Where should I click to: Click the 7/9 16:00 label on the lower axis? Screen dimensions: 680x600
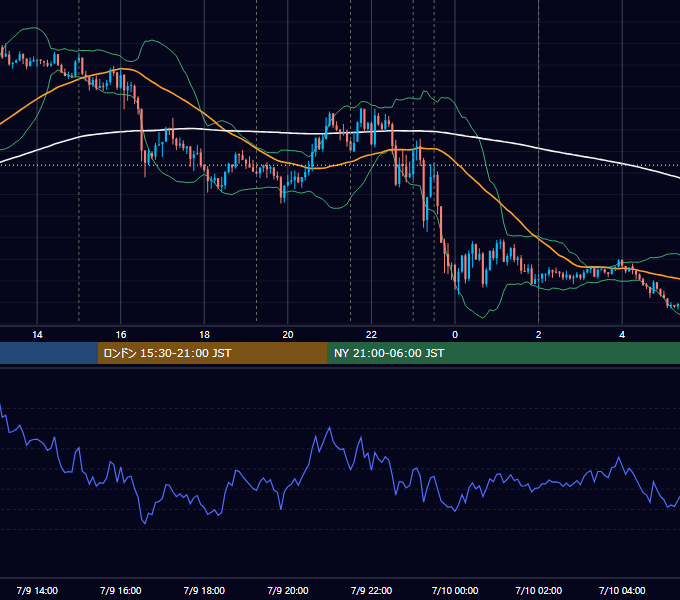coord(121,590)
